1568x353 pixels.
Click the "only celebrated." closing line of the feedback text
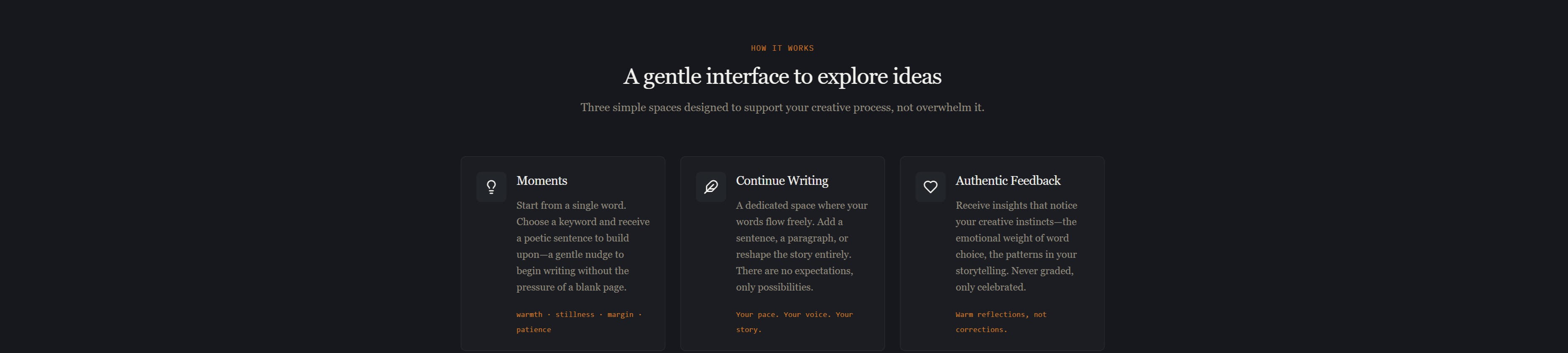pos(990,287)
